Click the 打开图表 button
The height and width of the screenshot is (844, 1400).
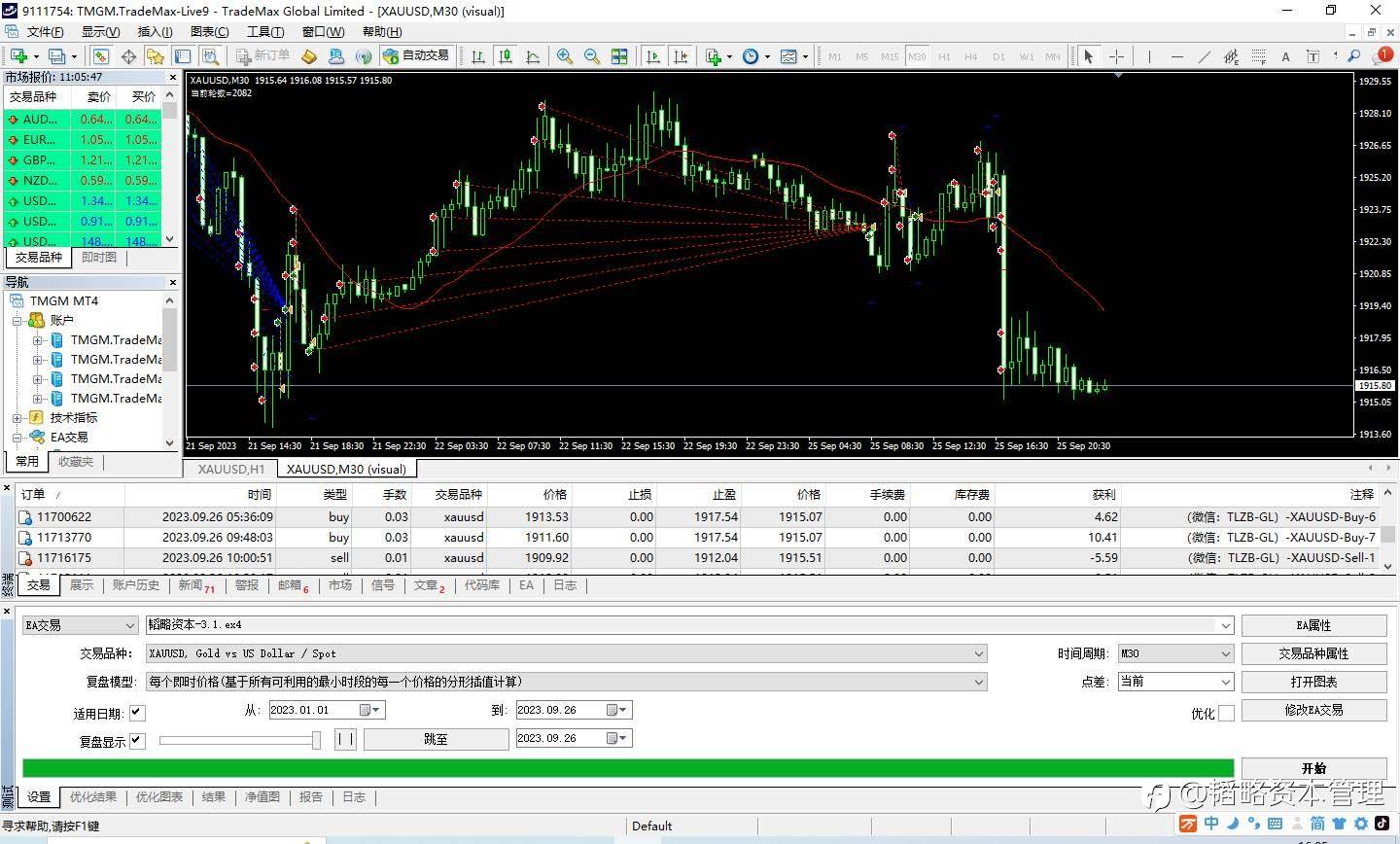click(x=1313, y=682)
